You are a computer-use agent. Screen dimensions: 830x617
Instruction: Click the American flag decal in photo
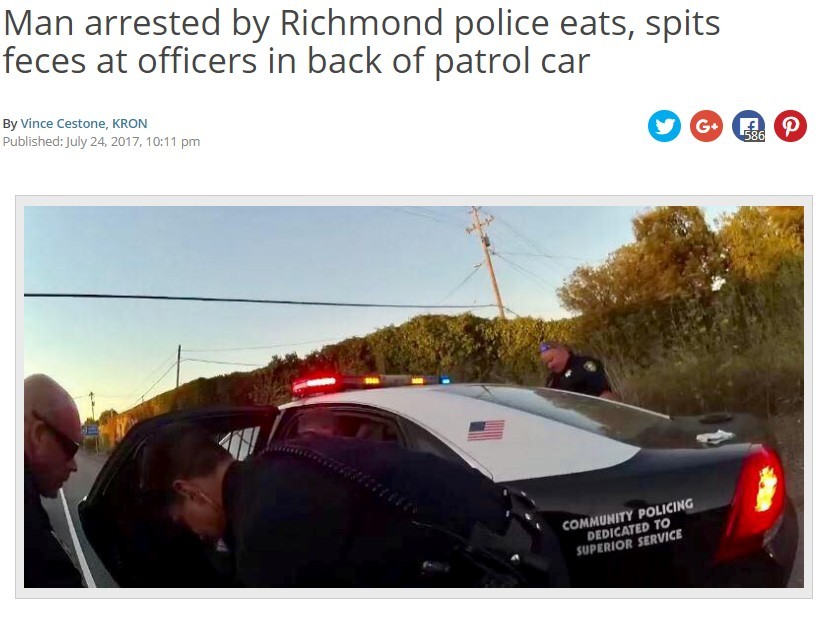(486, 430)
